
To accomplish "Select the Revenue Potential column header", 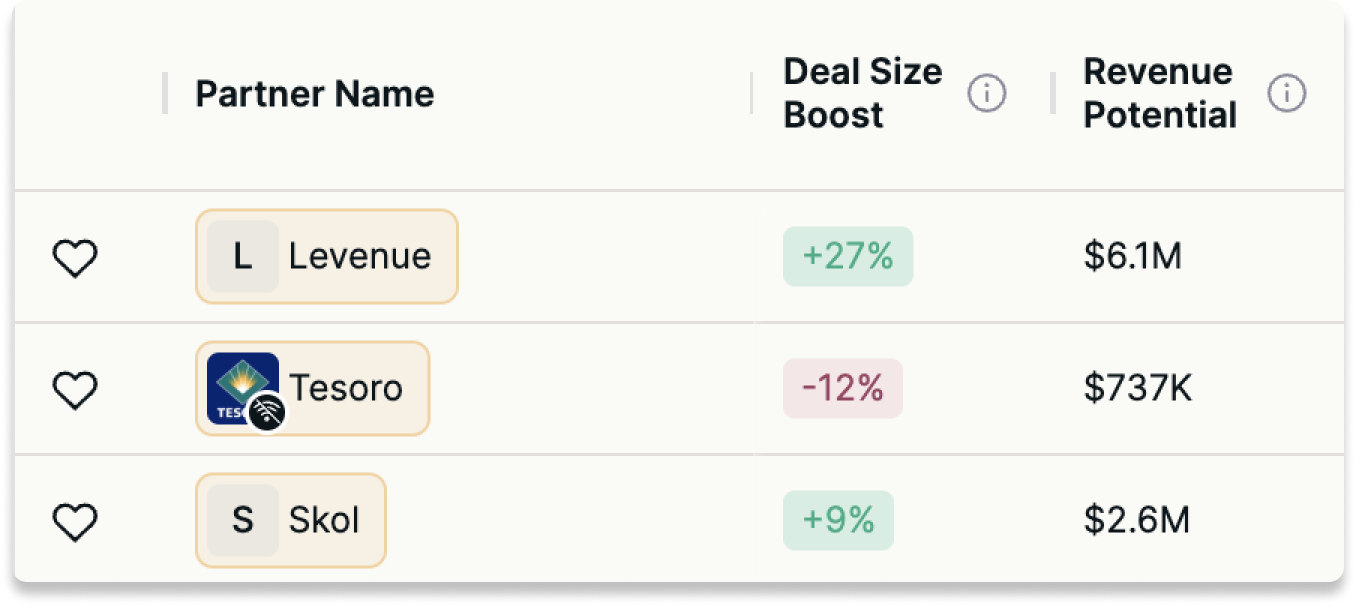I will pyautogui.click(x=1160, y=94).
